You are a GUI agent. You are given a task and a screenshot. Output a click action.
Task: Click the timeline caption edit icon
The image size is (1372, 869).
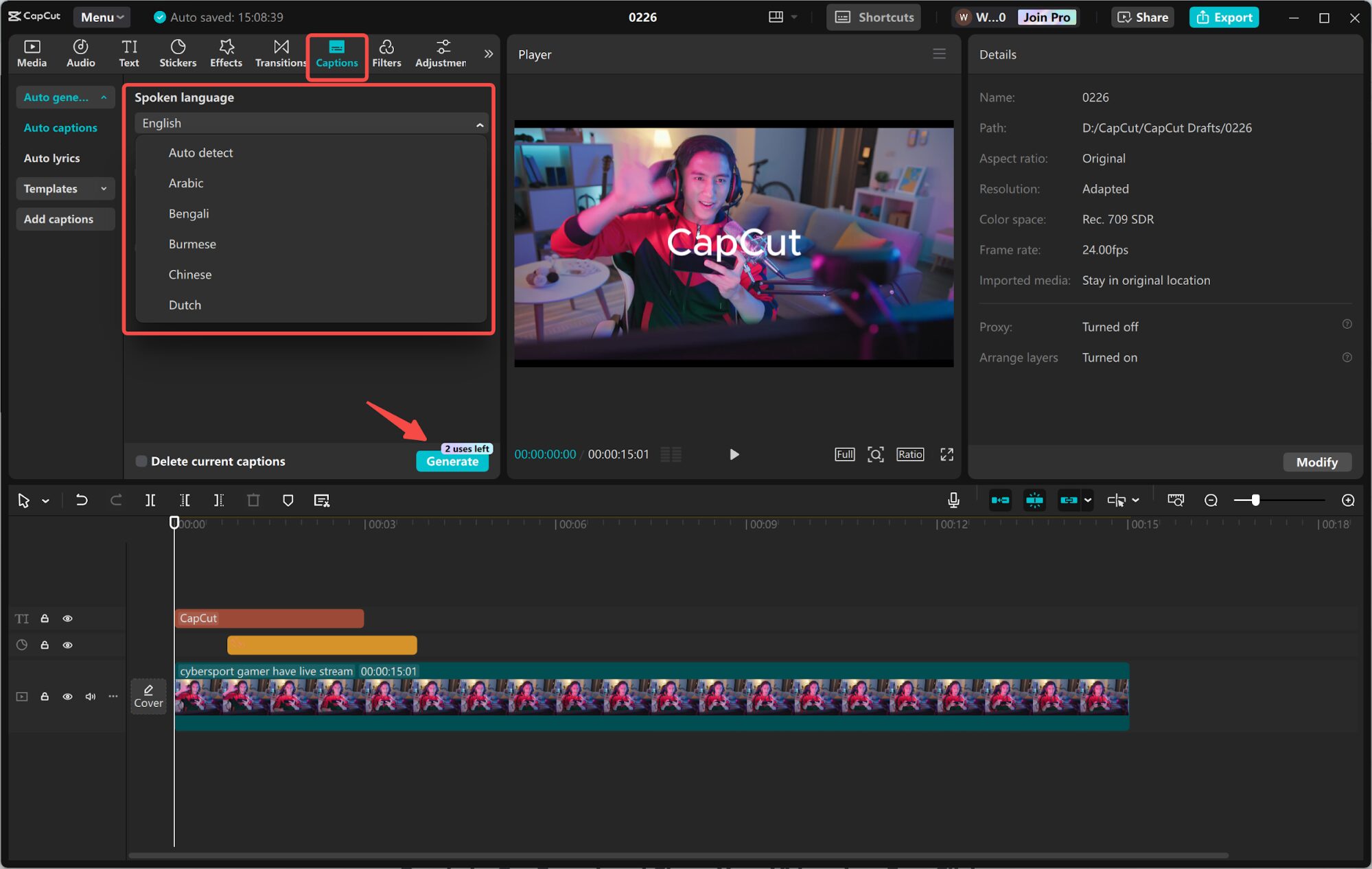pyautogui.click(x=321, y=500)
